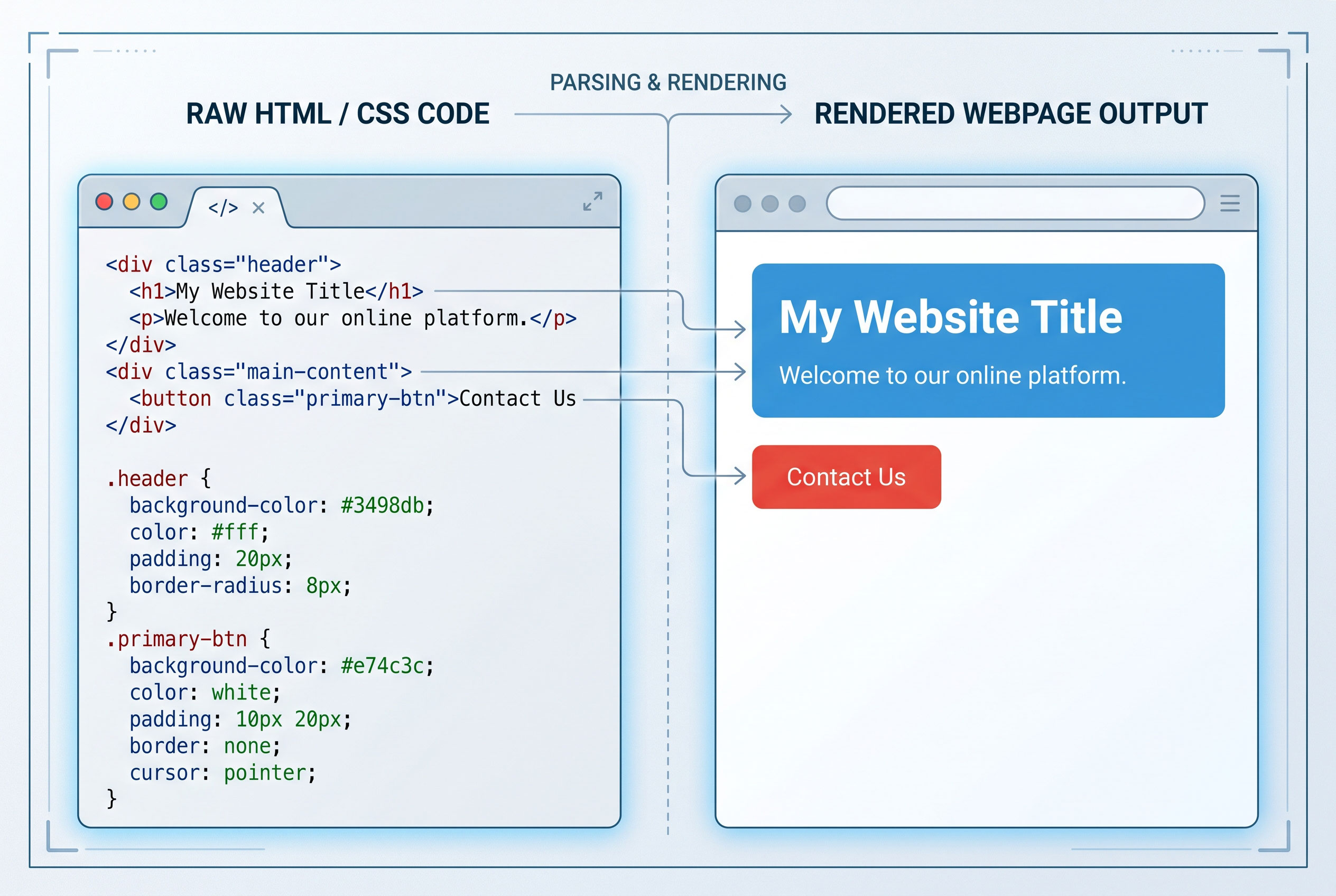Click the <h1>My Website Title</h1> code line
This screenshot has height=896, width=1336.
(276, 292)
